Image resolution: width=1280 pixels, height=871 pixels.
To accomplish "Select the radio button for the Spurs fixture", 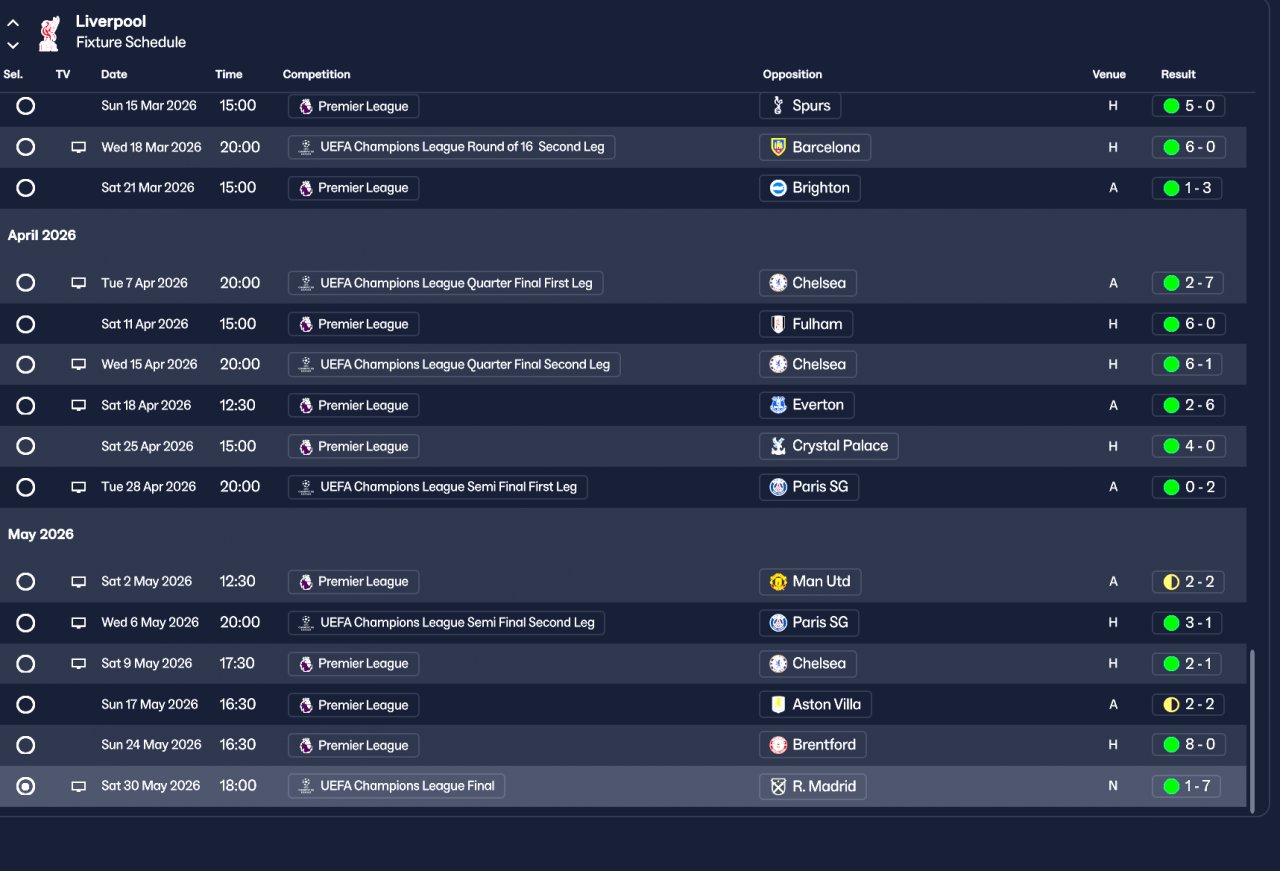I will click(26, 106).
